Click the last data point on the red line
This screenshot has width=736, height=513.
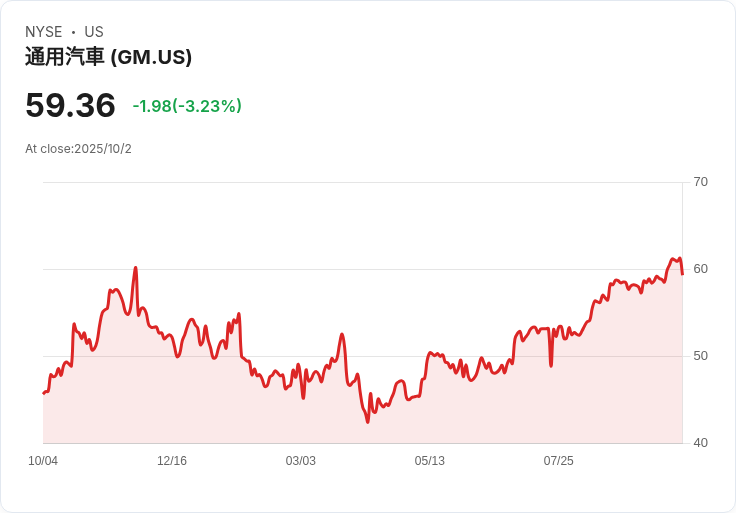[x=682, y=273]
